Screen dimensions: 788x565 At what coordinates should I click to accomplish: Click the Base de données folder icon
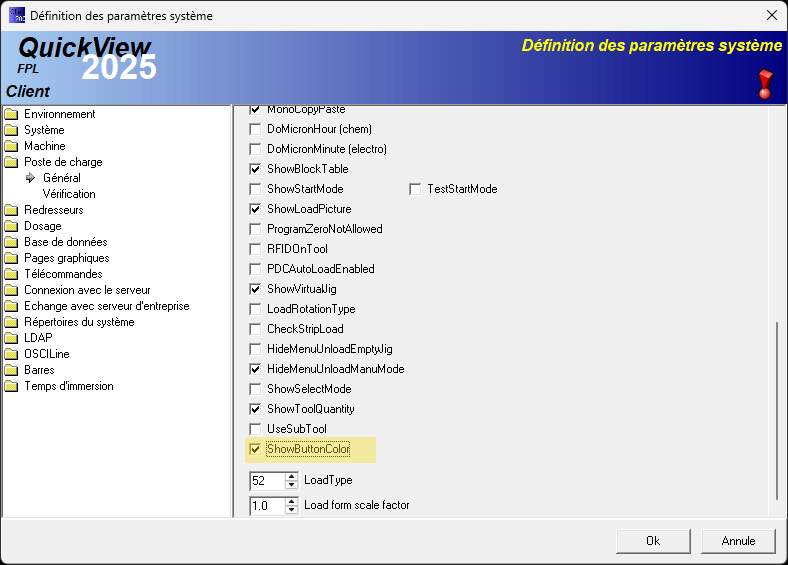pyautogui.click(x=11, y=242)
